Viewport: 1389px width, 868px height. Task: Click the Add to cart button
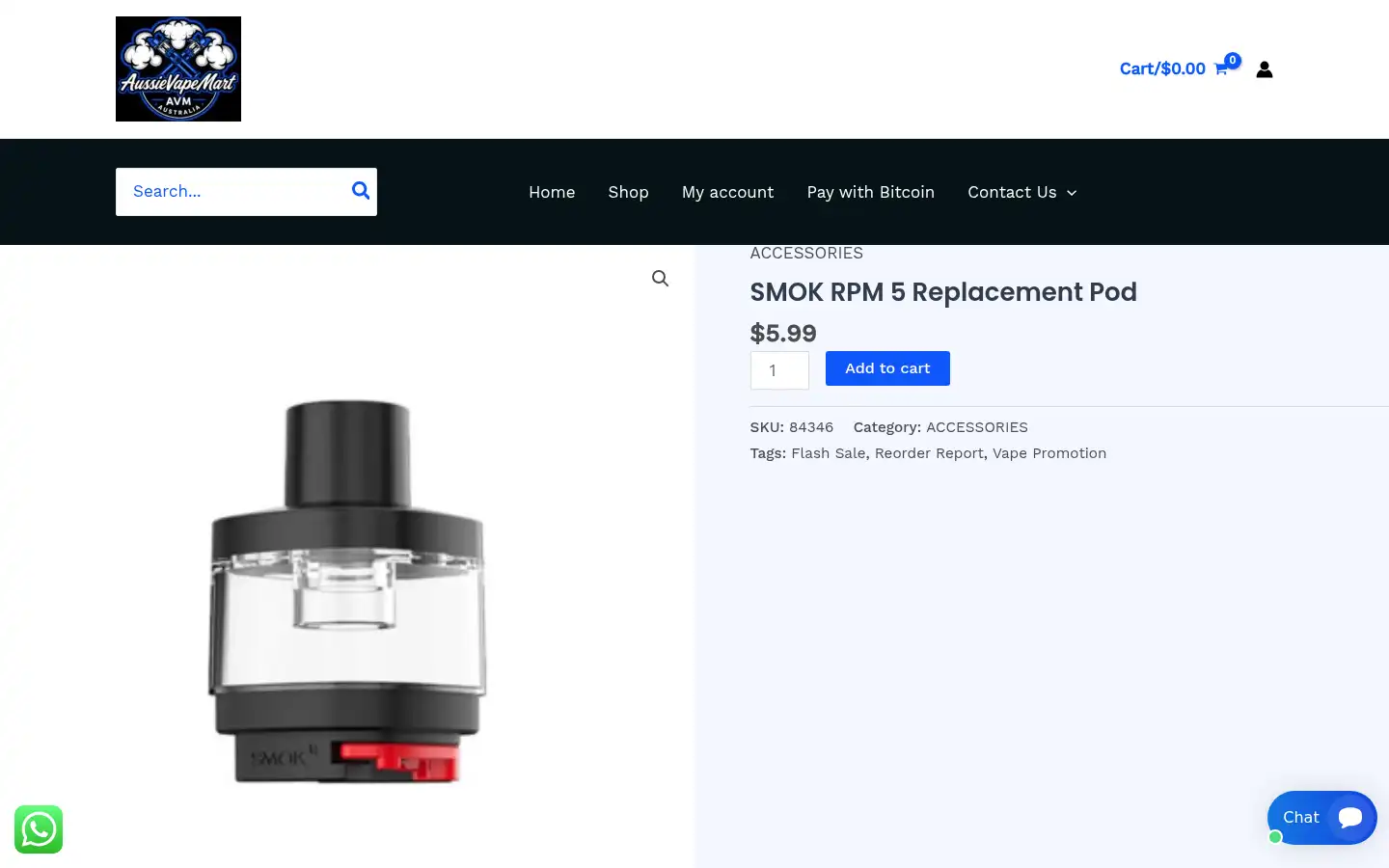coord(887,368)
